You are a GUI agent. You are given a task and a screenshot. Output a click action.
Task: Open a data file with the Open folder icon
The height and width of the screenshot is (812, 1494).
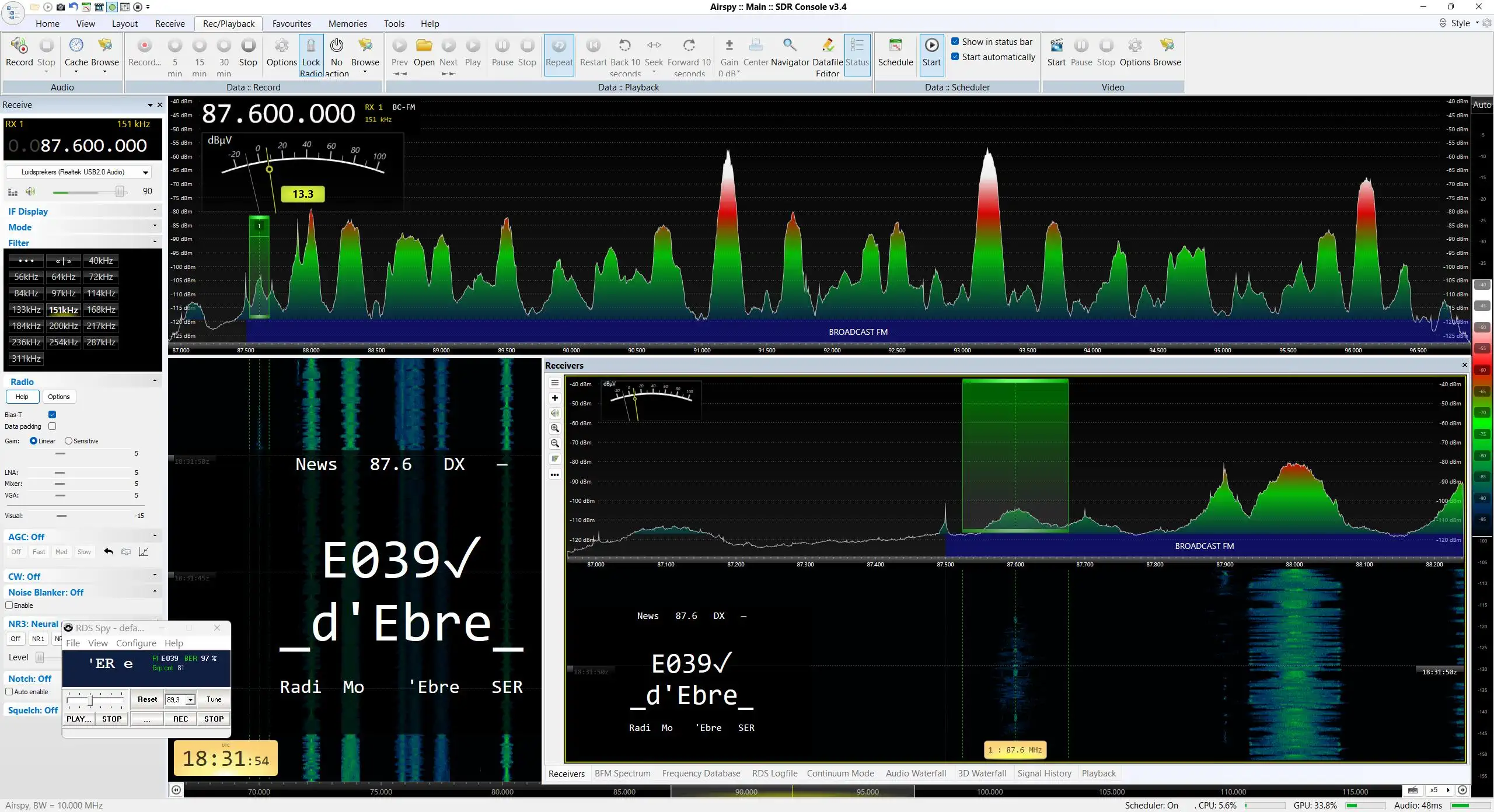pyautogui.click(x=424, y=45)
